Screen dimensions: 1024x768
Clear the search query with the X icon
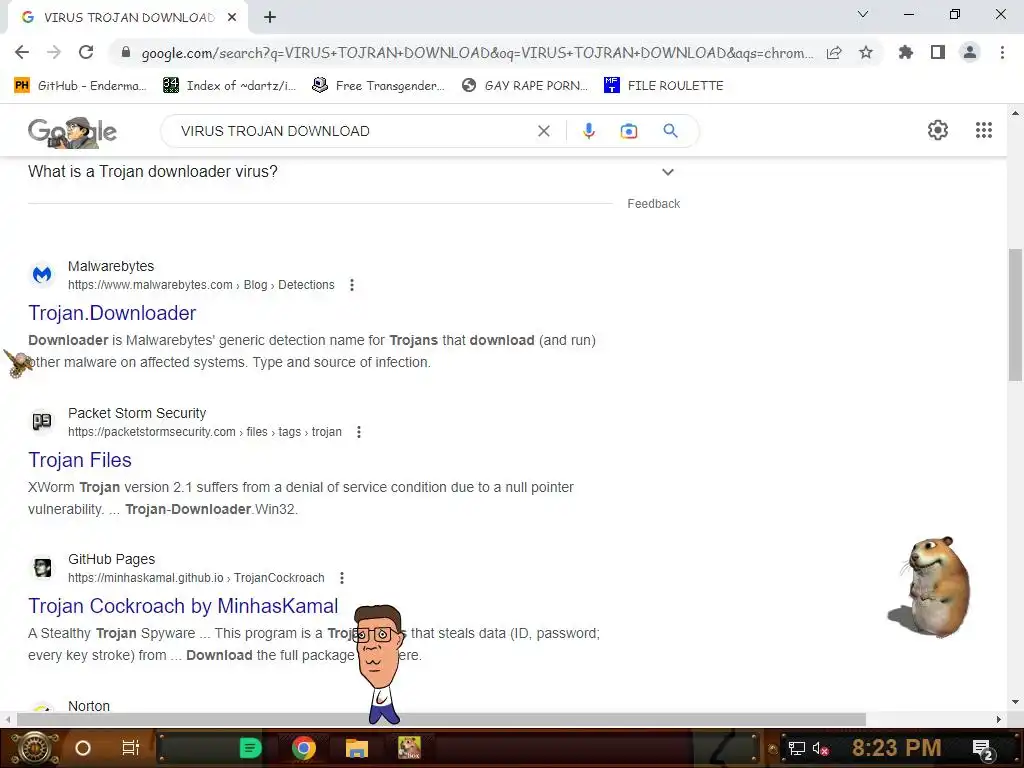click(x=543, y=131)
